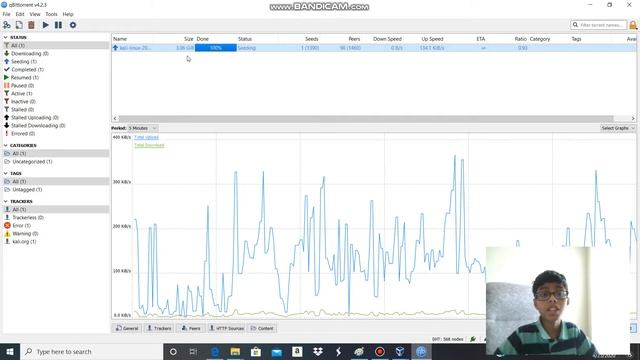Viewport: 640px width, 360px height.
Task: Switch to the Peers tab
Action: coord(191,328)
